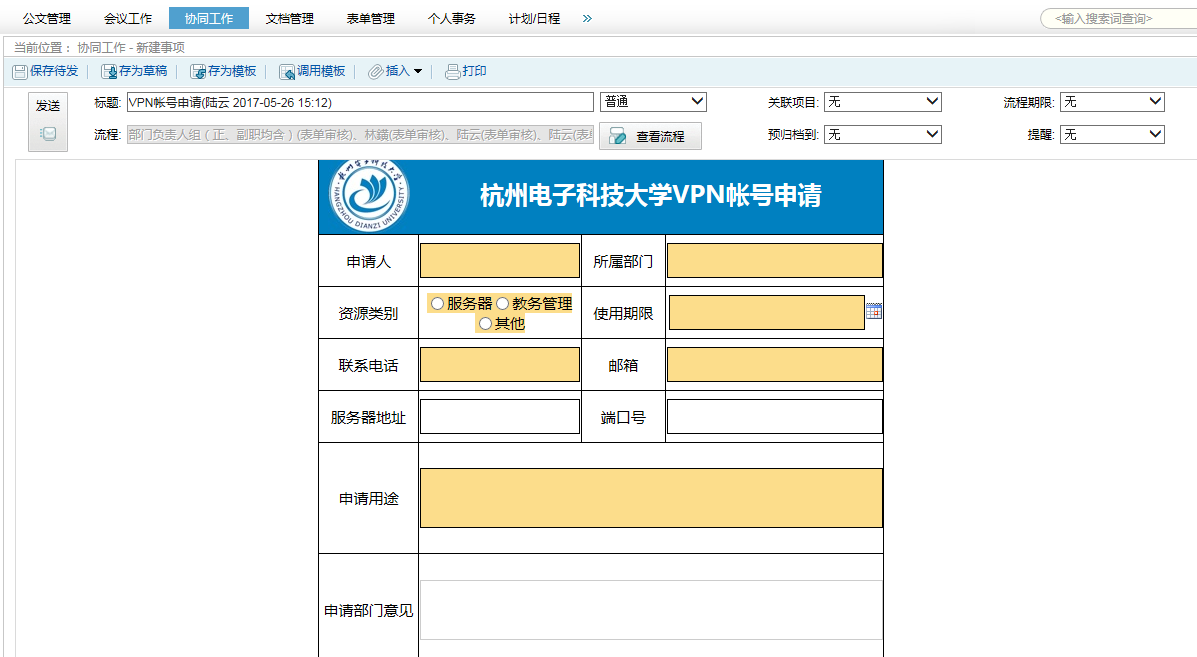Click the form heading 杭州电子科技大学VPN帐号申请
The height and width of the screenshot is (657, 1197).
[650, 195]
